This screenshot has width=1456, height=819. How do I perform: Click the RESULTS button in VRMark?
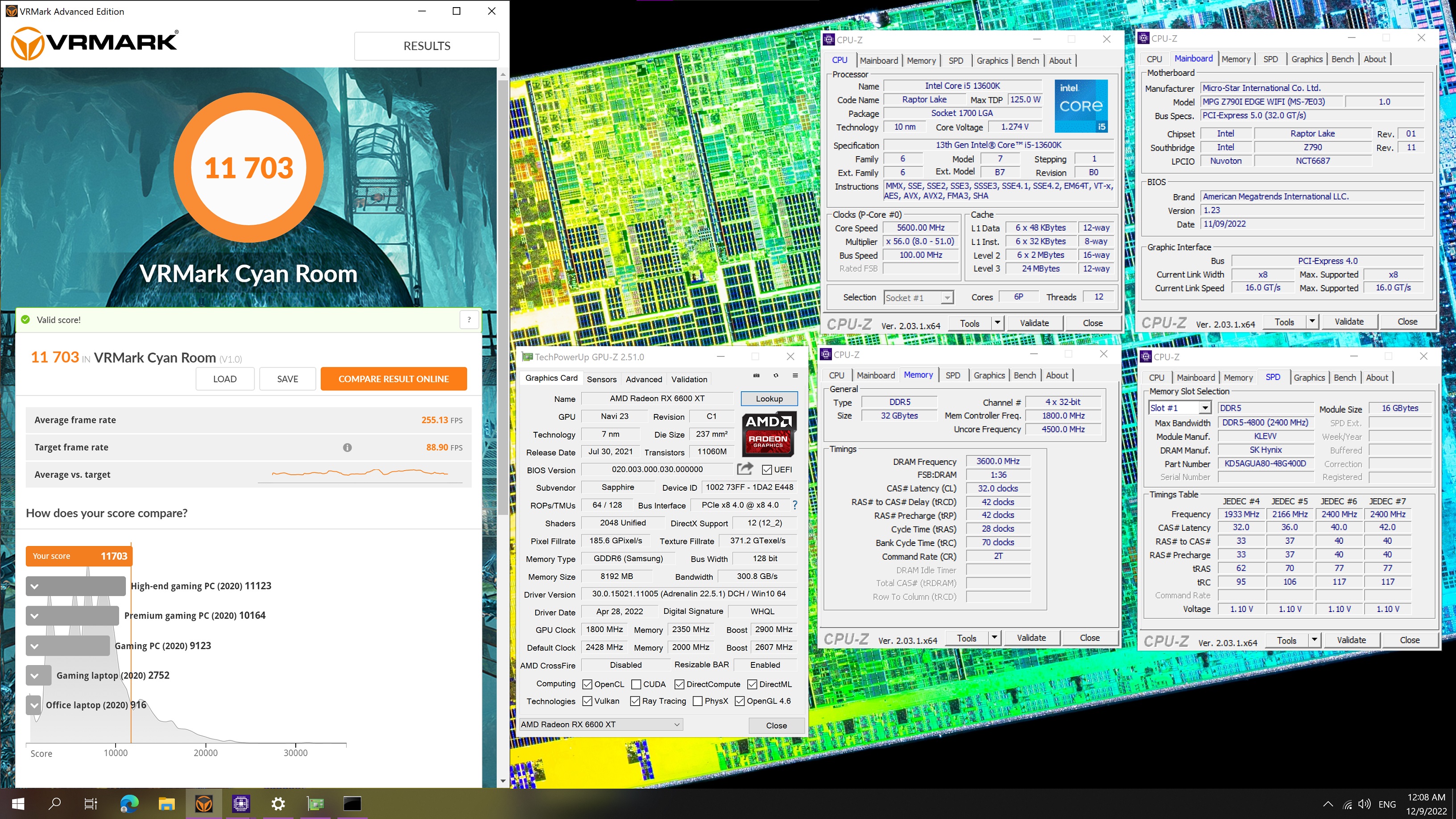pos(427,46)
